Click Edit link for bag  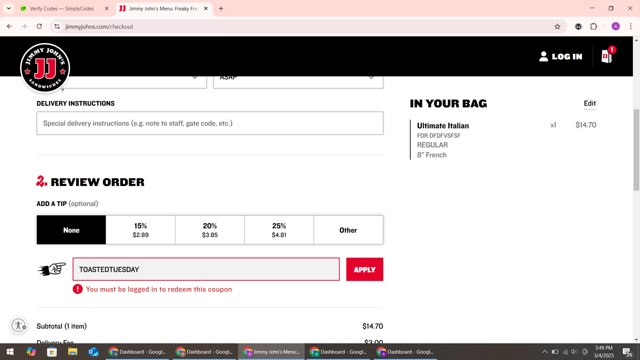(589, 103)
